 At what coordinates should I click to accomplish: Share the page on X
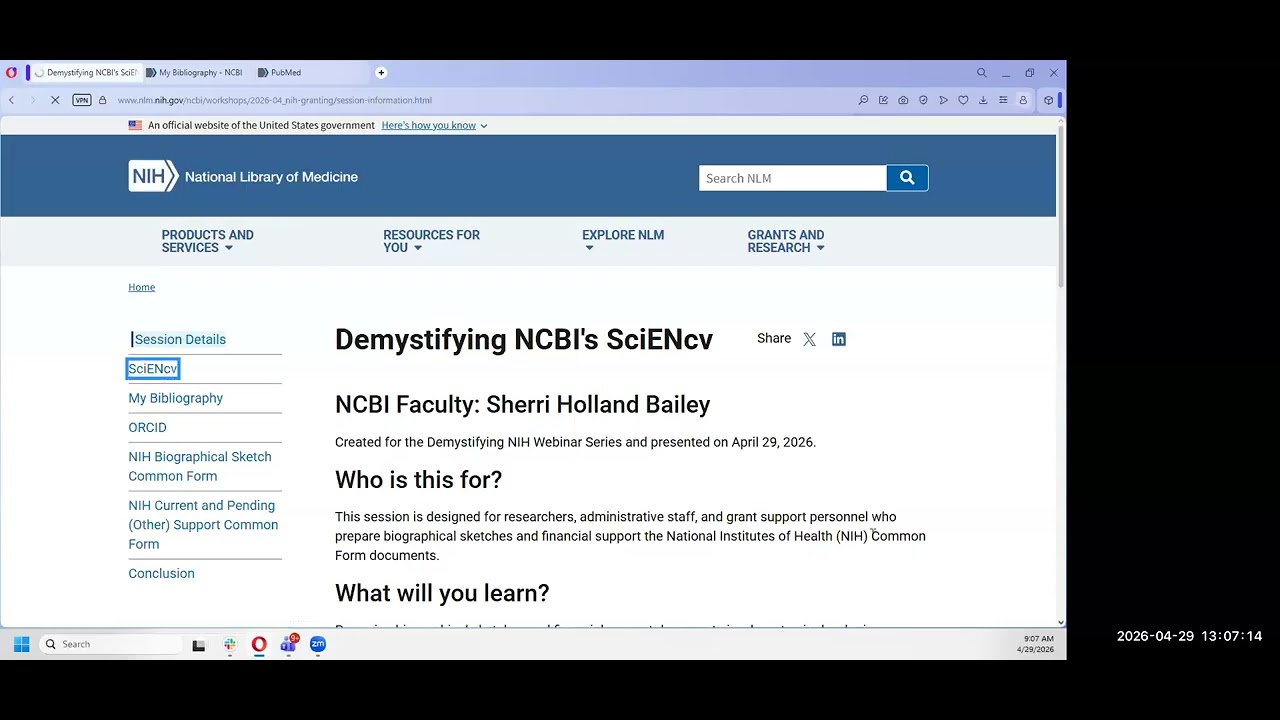coord(809,339)
